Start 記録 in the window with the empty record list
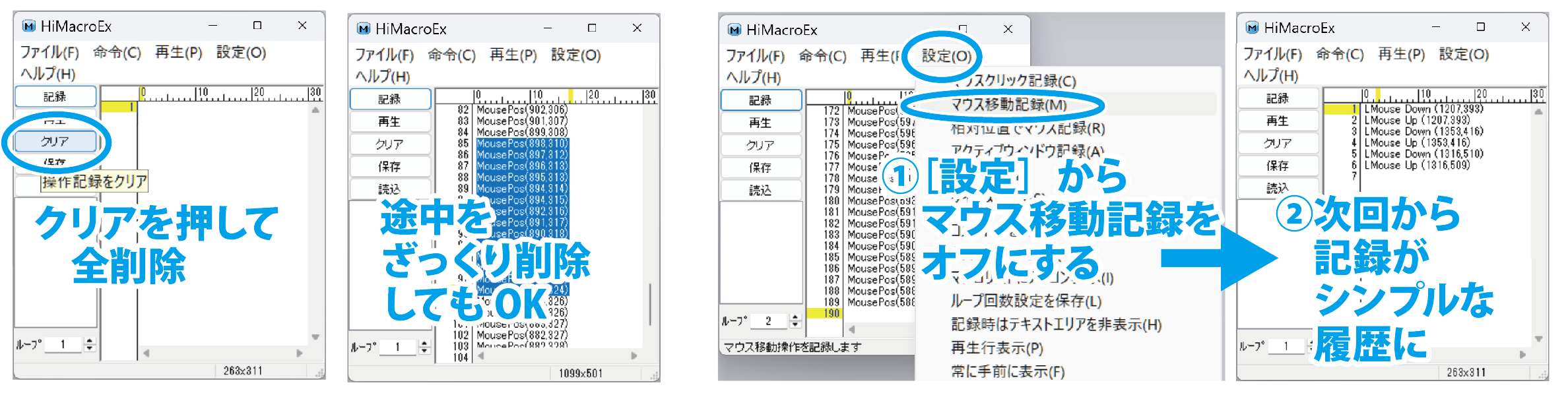Viewport: 1568px width, 395px height. click(x=55, y=97)
